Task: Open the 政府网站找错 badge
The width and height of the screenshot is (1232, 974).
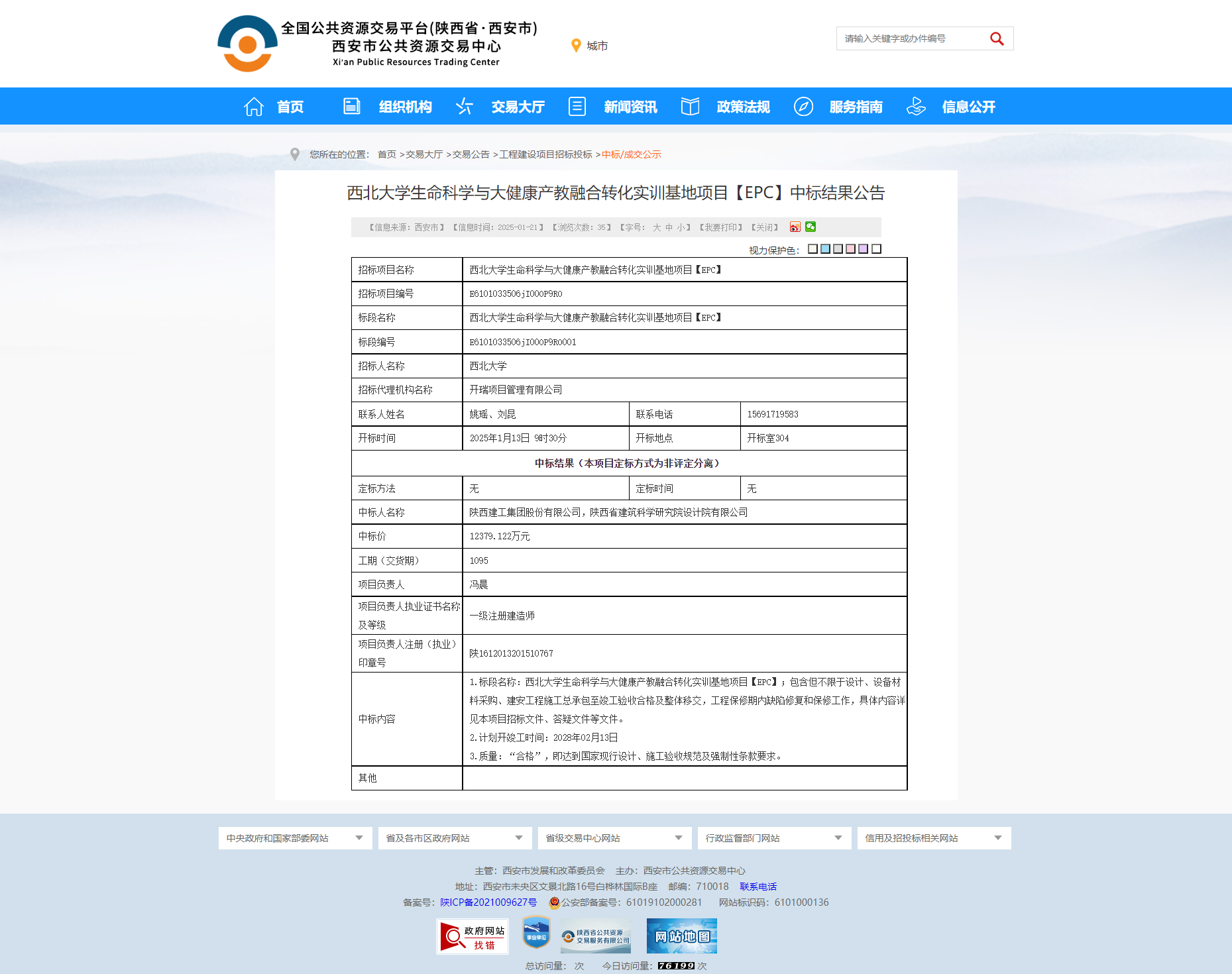Action: tap(473, 936)
